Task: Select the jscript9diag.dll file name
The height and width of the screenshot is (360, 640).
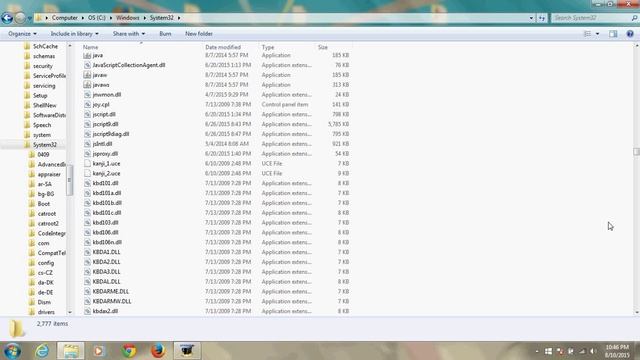Action: [x=111, y=134]
